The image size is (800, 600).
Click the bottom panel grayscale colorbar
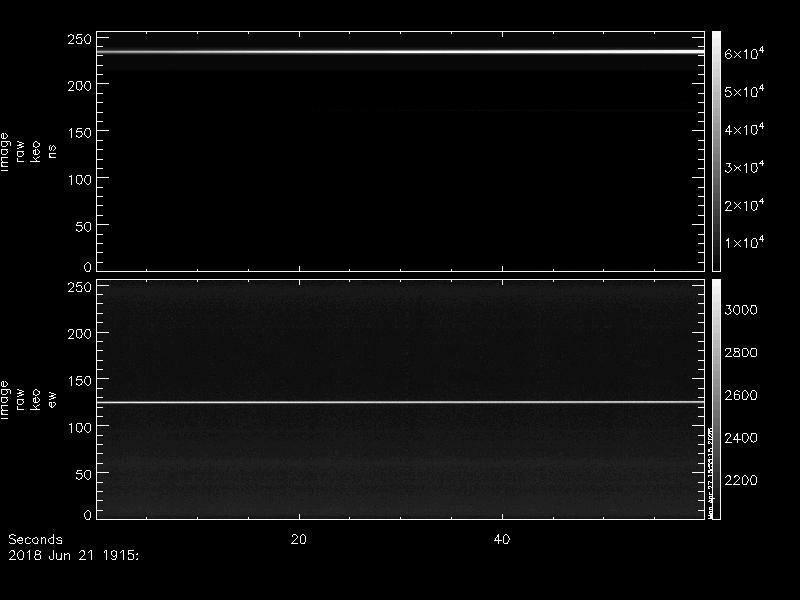[716, 399]
